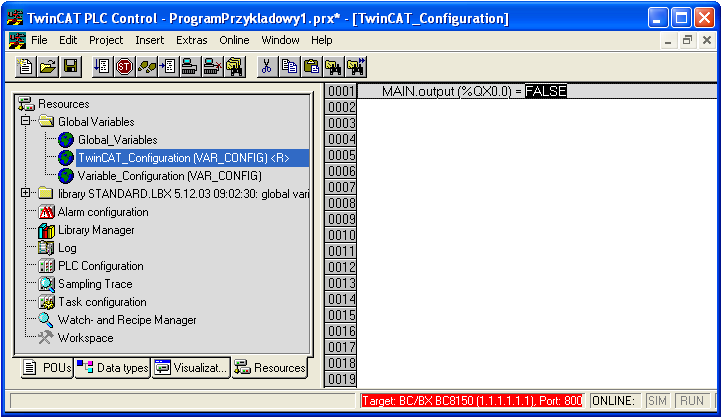
Task: Open the Insert menu
Action: coord(149,41)
